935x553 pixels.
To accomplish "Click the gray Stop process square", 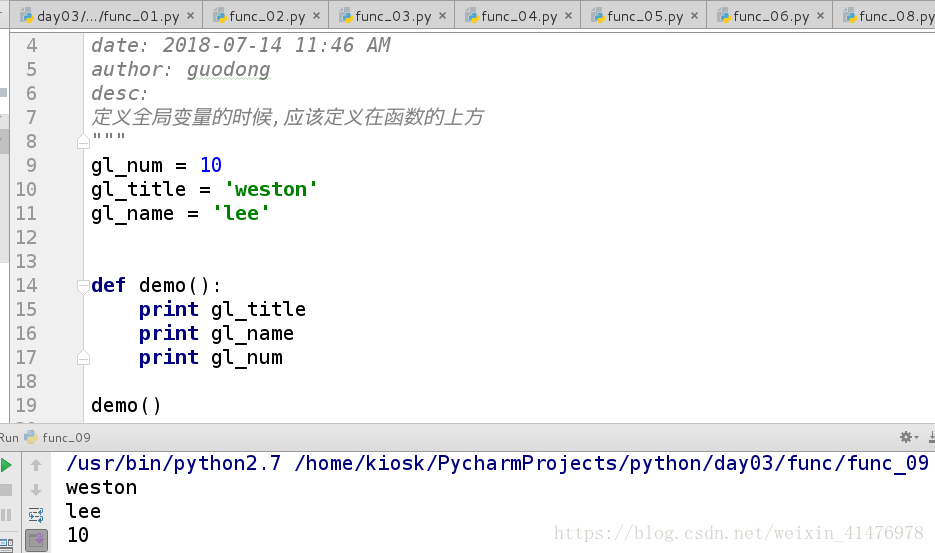I will click(x=6, y=490).
